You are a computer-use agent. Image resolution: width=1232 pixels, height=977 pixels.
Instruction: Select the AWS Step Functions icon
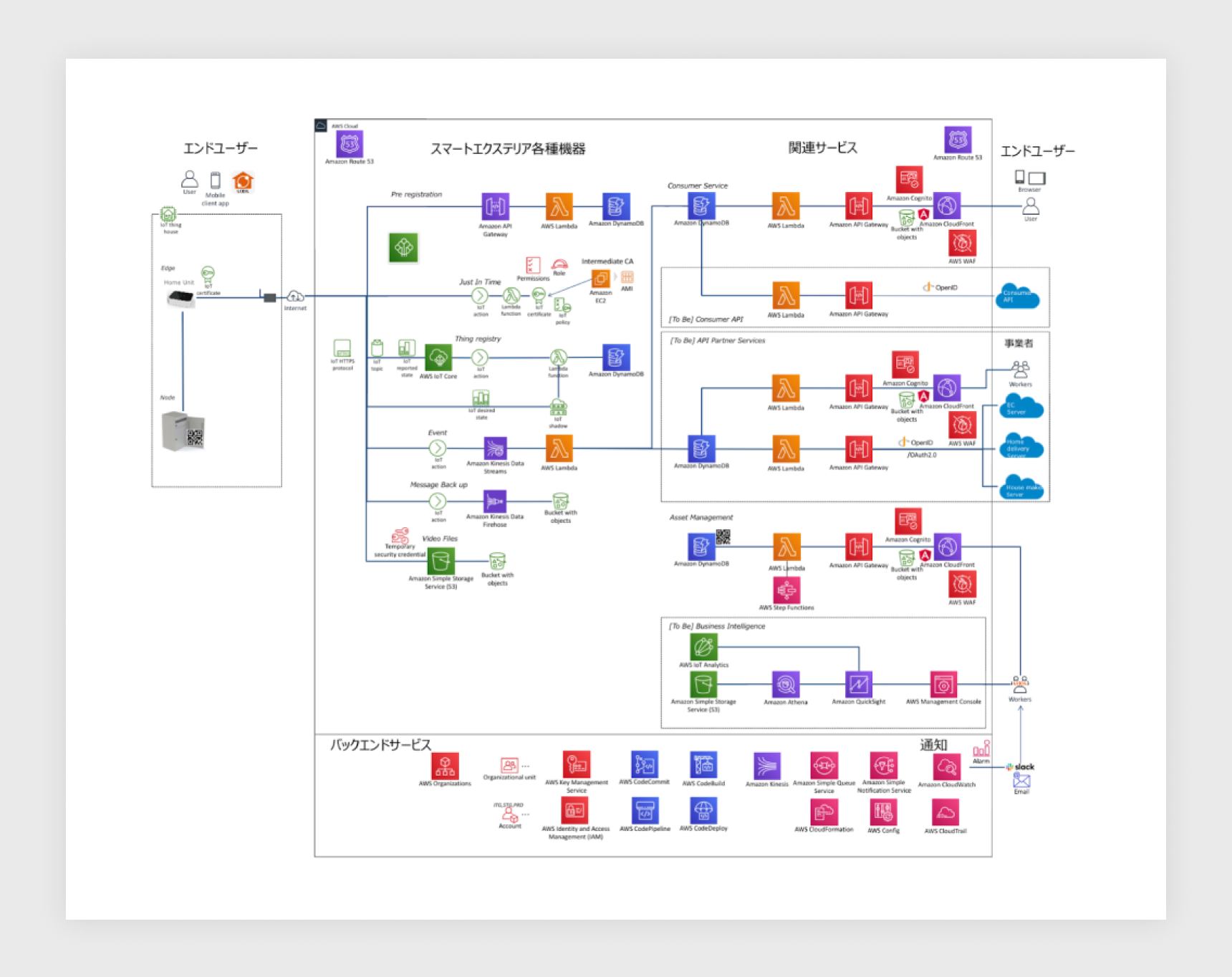[786, 590]
